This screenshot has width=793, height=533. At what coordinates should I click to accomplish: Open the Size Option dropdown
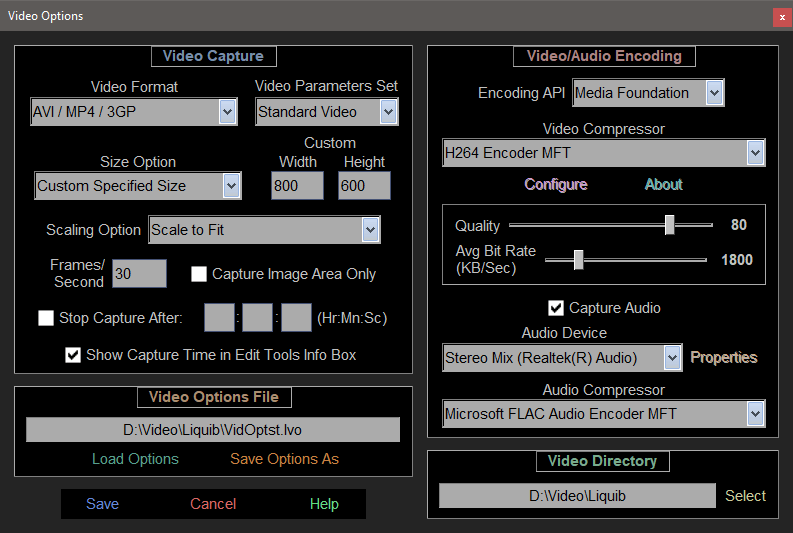(x=231, y=185)
